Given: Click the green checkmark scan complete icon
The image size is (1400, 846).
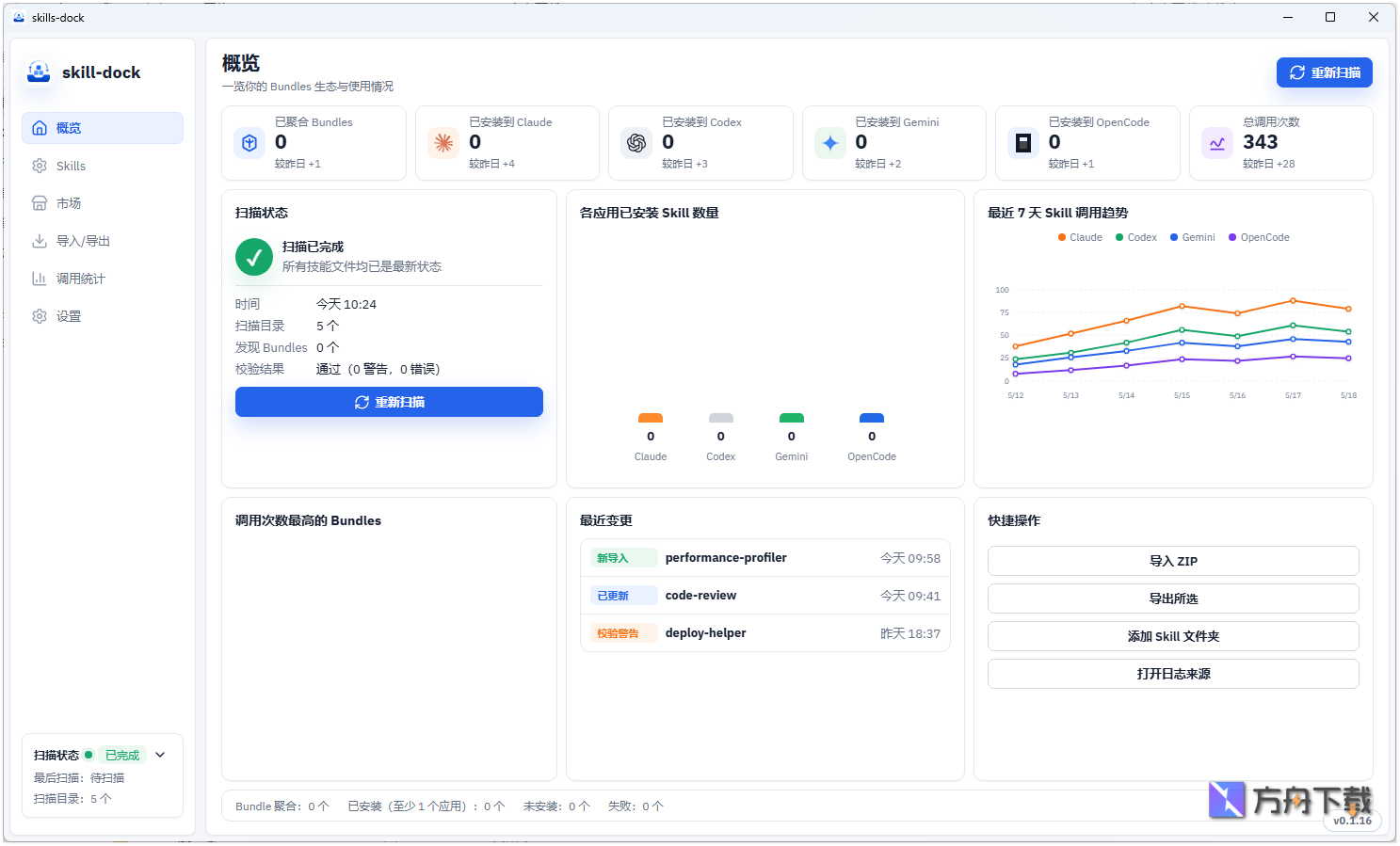Looking at the screenshot, I should pos(254,257).
